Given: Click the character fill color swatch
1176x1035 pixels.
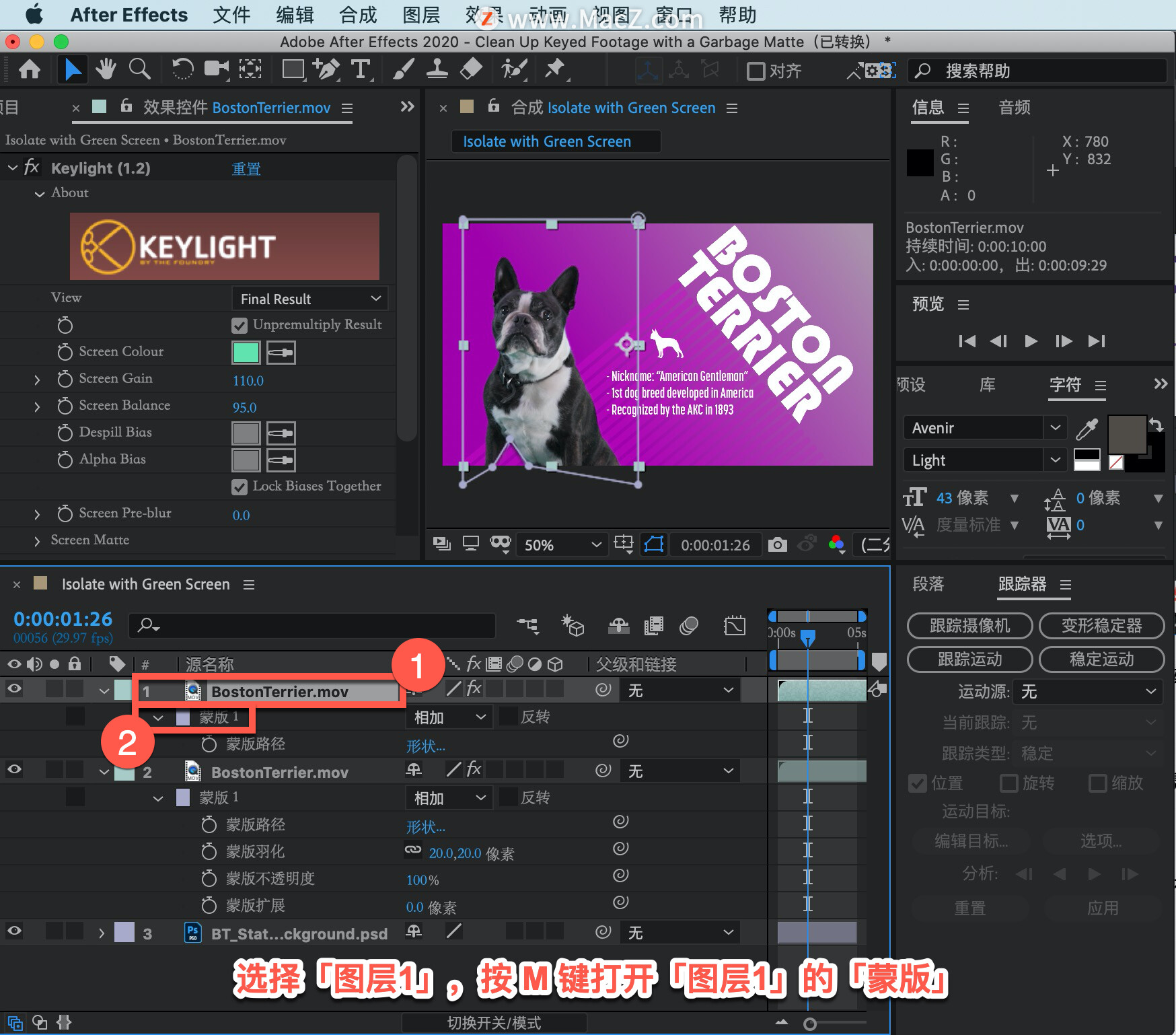Looking at the screenshot, I should (x=1127, y=435).
